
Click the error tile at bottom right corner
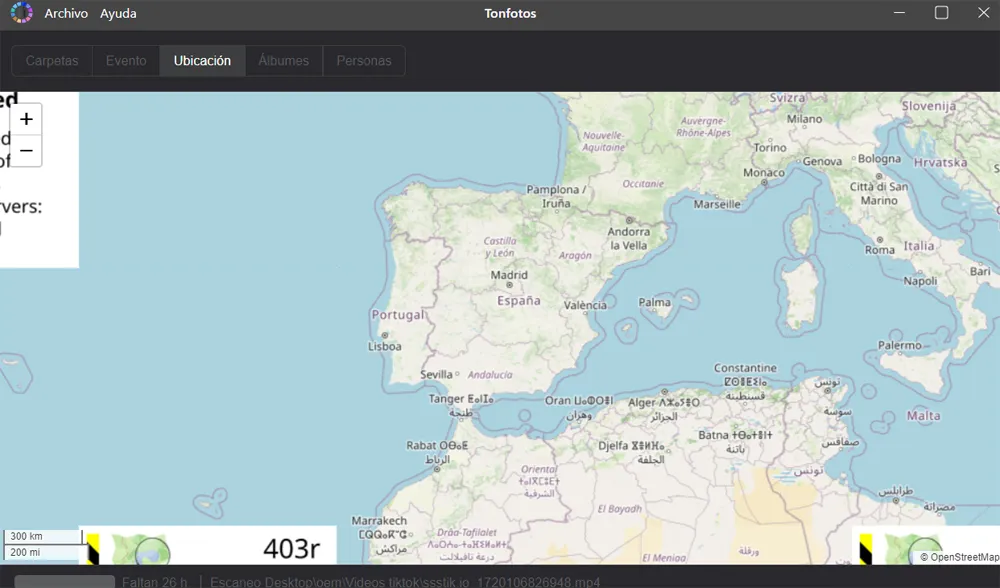[926, 545]
